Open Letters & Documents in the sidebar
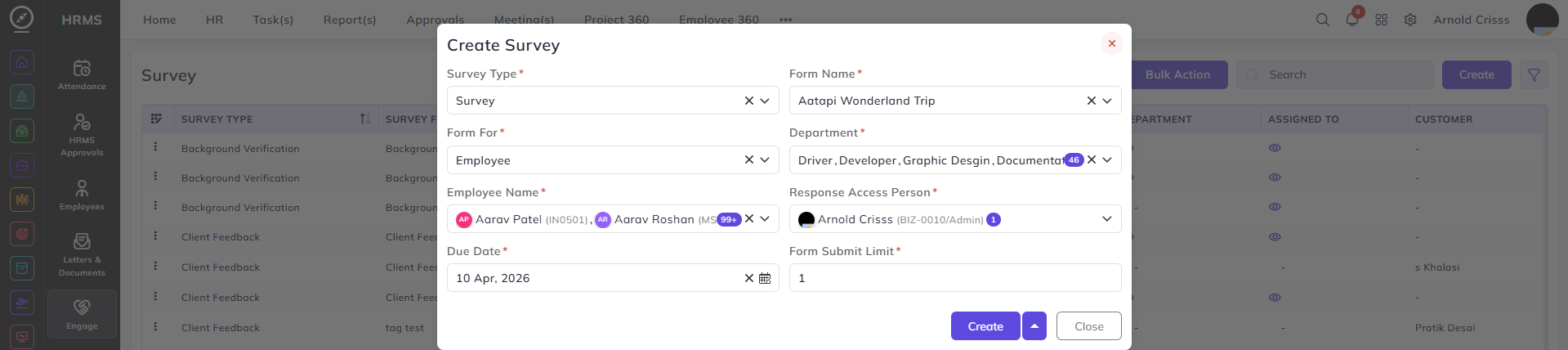This screenshot has width=1568, height=350. (x=82, y=254)
